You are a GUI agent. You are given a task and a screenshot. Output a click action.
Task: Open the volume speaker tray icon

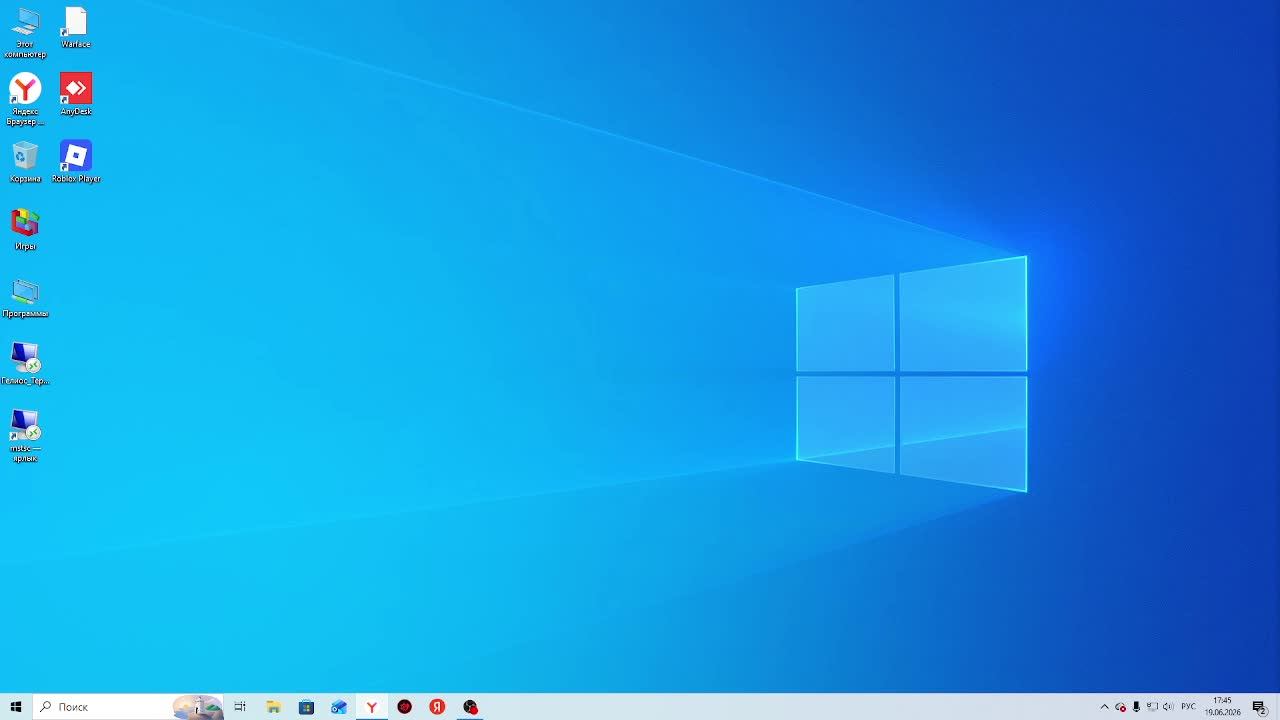(1168, 707)
